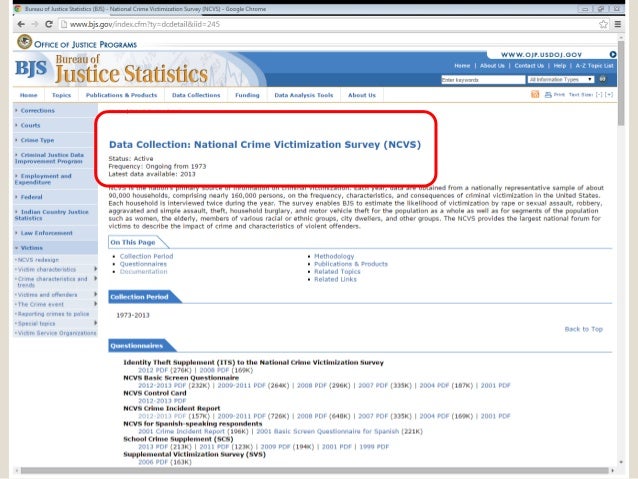Image resolution: width=638 pixels, height=479 pixels.
Task: Open the Topics navigation tab
Action: (x=61, y=95)
